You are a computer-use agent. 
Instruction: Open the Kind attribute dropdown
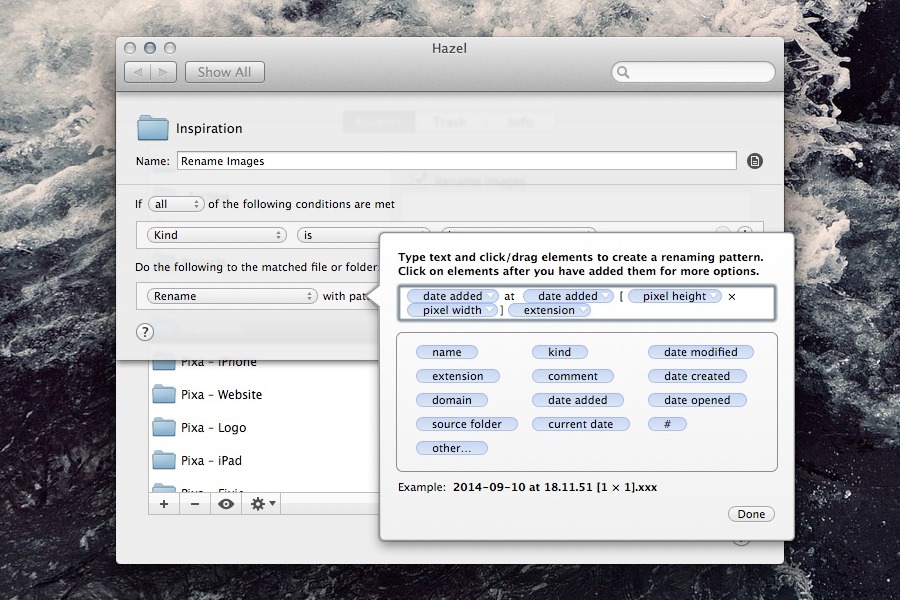(216, 236)
